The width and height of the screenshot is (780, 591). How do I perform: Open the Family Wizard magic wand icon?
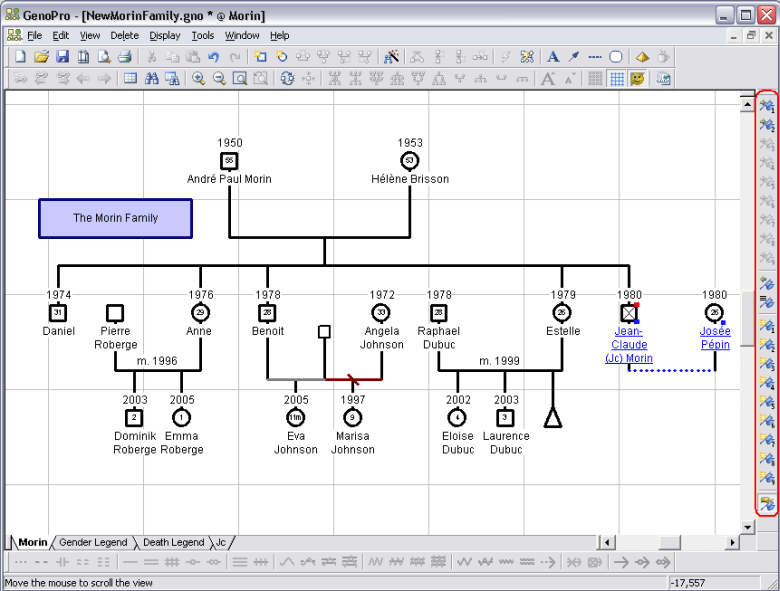click(x=391, y=57)
